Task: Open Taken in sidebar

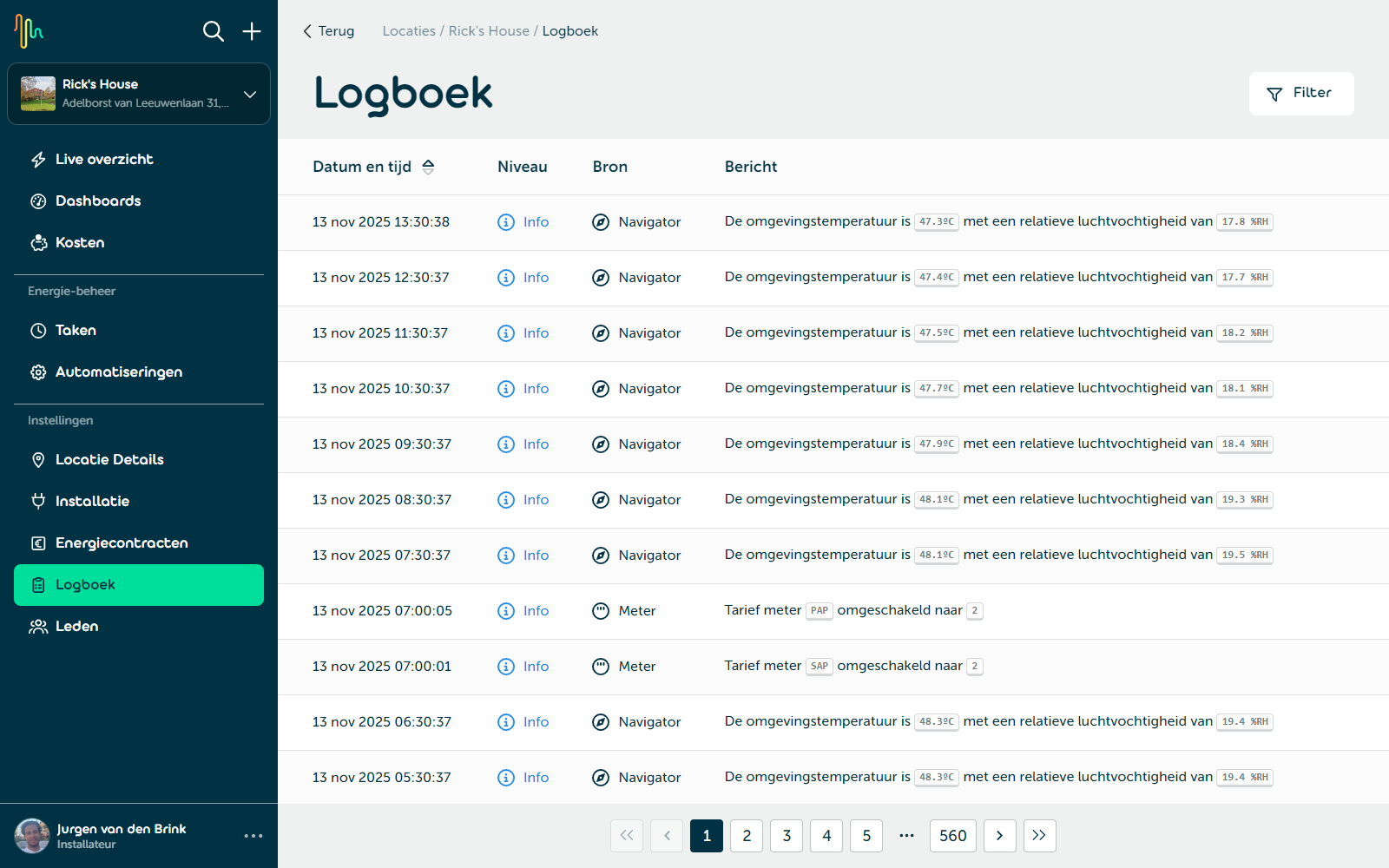Action: (x=139, y=331)
